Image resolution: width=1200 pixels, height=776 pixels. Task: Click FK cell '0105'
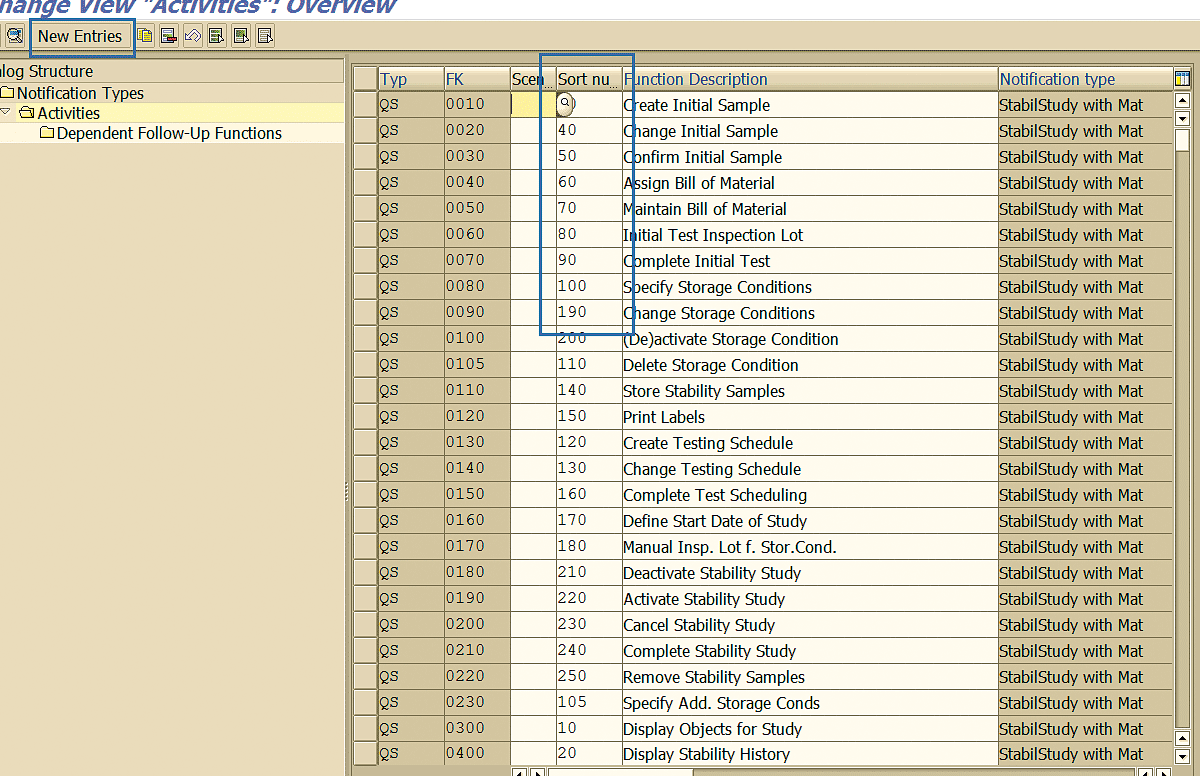477,365
